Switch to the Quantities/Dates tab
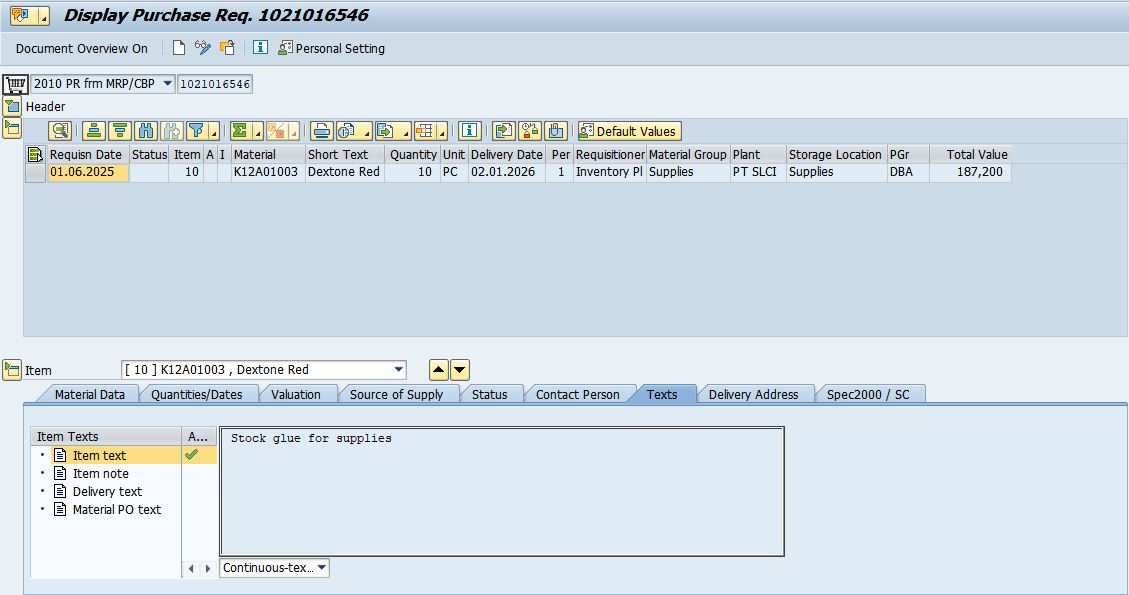This screenshot has height=595, width=1129. (x=197, y=394)
